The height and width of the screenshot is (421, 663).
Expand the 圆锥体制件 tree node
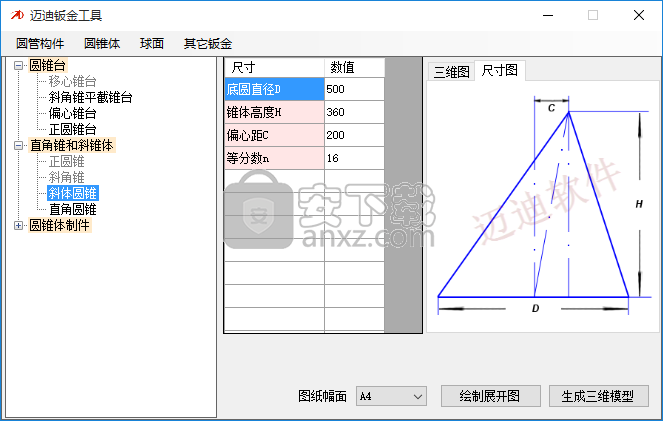(x=18, y=225)
